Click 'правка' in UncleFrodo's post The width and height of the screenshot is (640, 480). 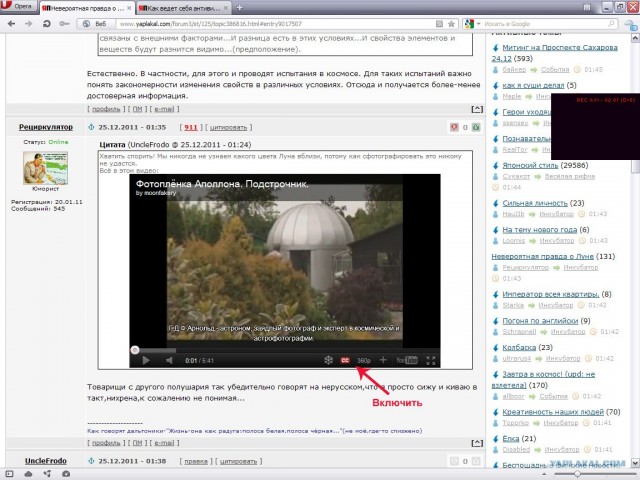pyautogui.click(x=196, y=461)
